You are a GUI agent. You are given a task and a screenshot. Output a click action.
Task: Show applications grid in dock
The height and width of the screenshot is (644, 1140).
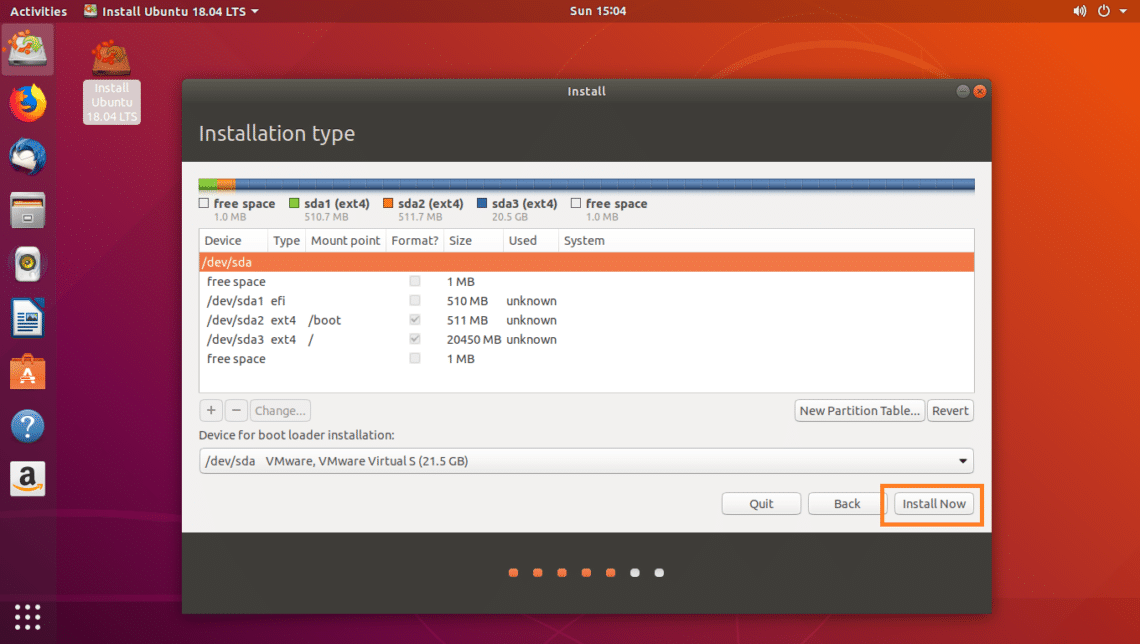coord(28,616)
